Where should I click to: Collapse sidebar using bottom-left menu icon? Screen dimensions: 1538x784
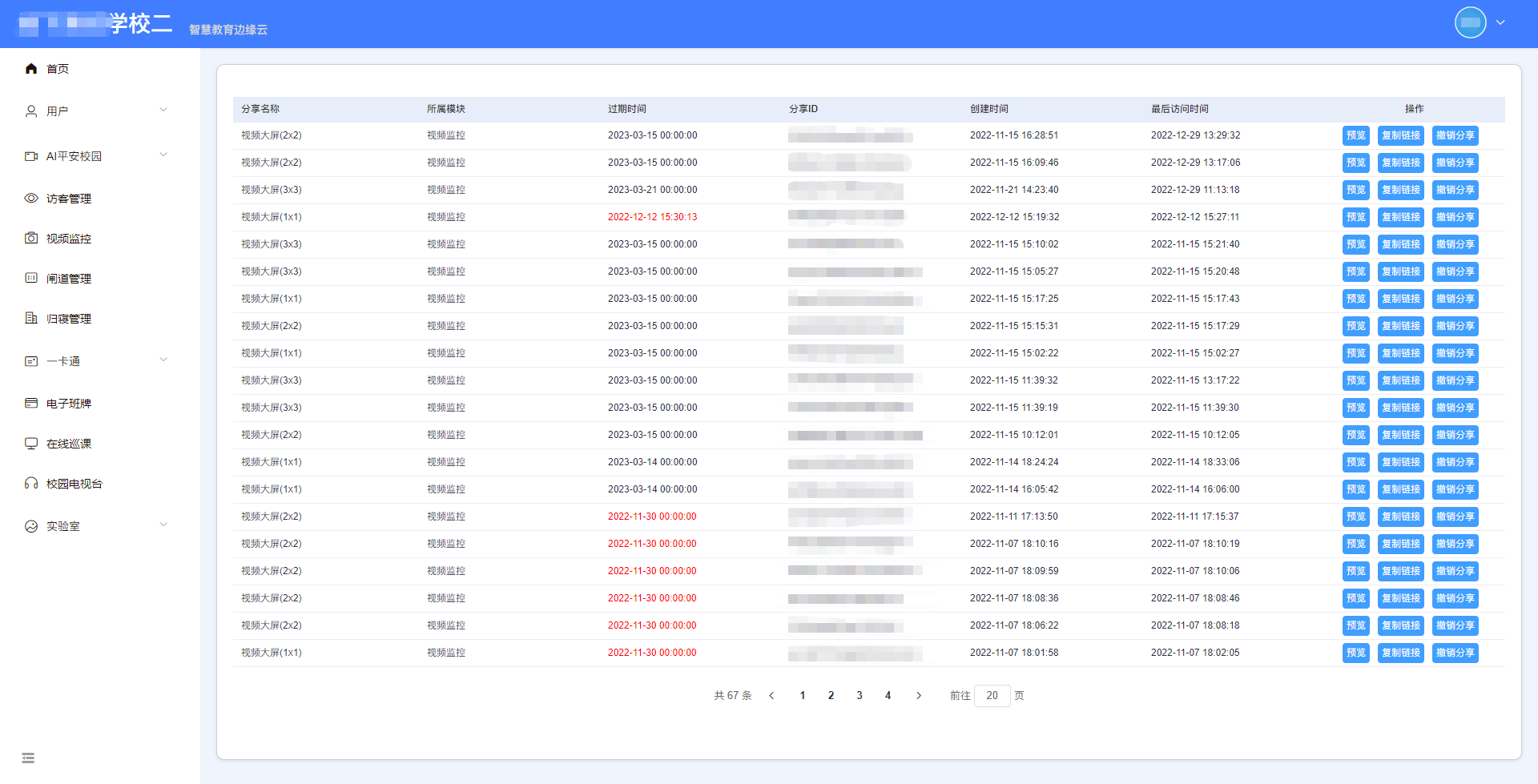(x=28, y=758)
